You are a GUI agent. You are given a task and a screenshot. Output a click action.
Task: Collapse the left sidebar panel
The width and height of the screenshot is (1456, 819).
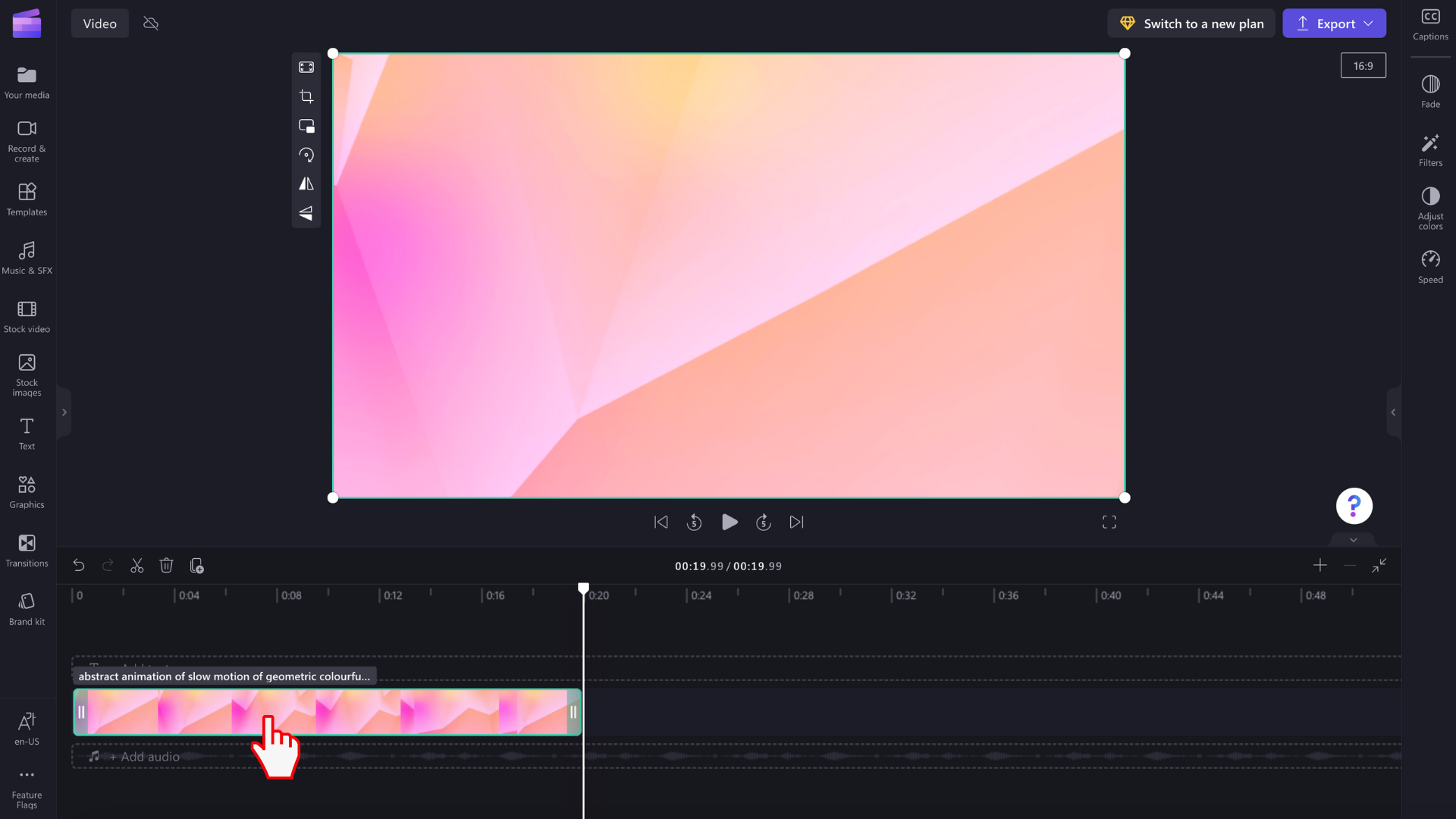pyautogui.click(x=64, y=412)
